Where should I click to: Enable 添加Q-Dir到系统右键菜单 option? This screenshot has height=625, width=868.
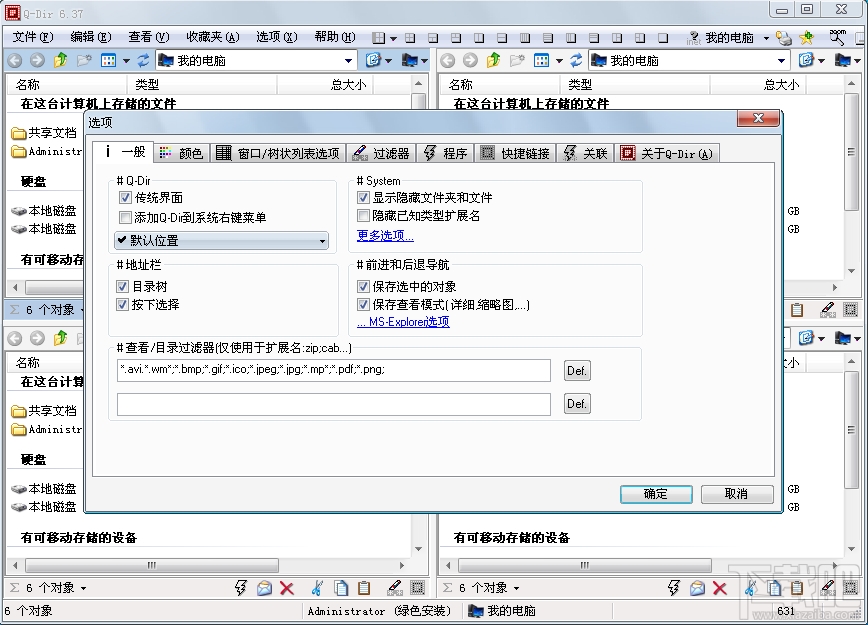point(125,218)
